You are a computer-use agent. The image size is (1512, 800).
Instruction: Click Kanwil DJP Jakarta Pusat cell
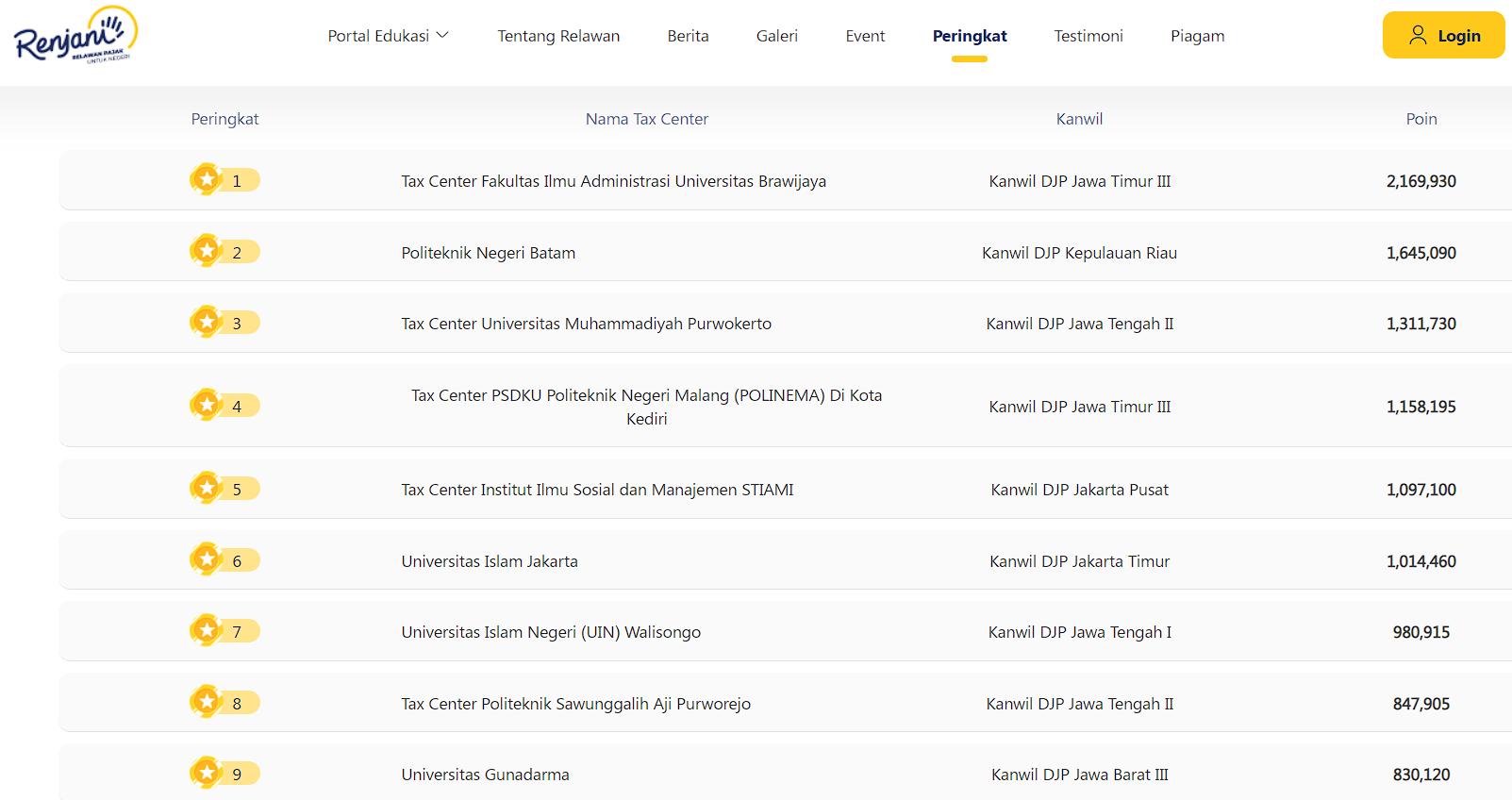[x=1080, y=490]
